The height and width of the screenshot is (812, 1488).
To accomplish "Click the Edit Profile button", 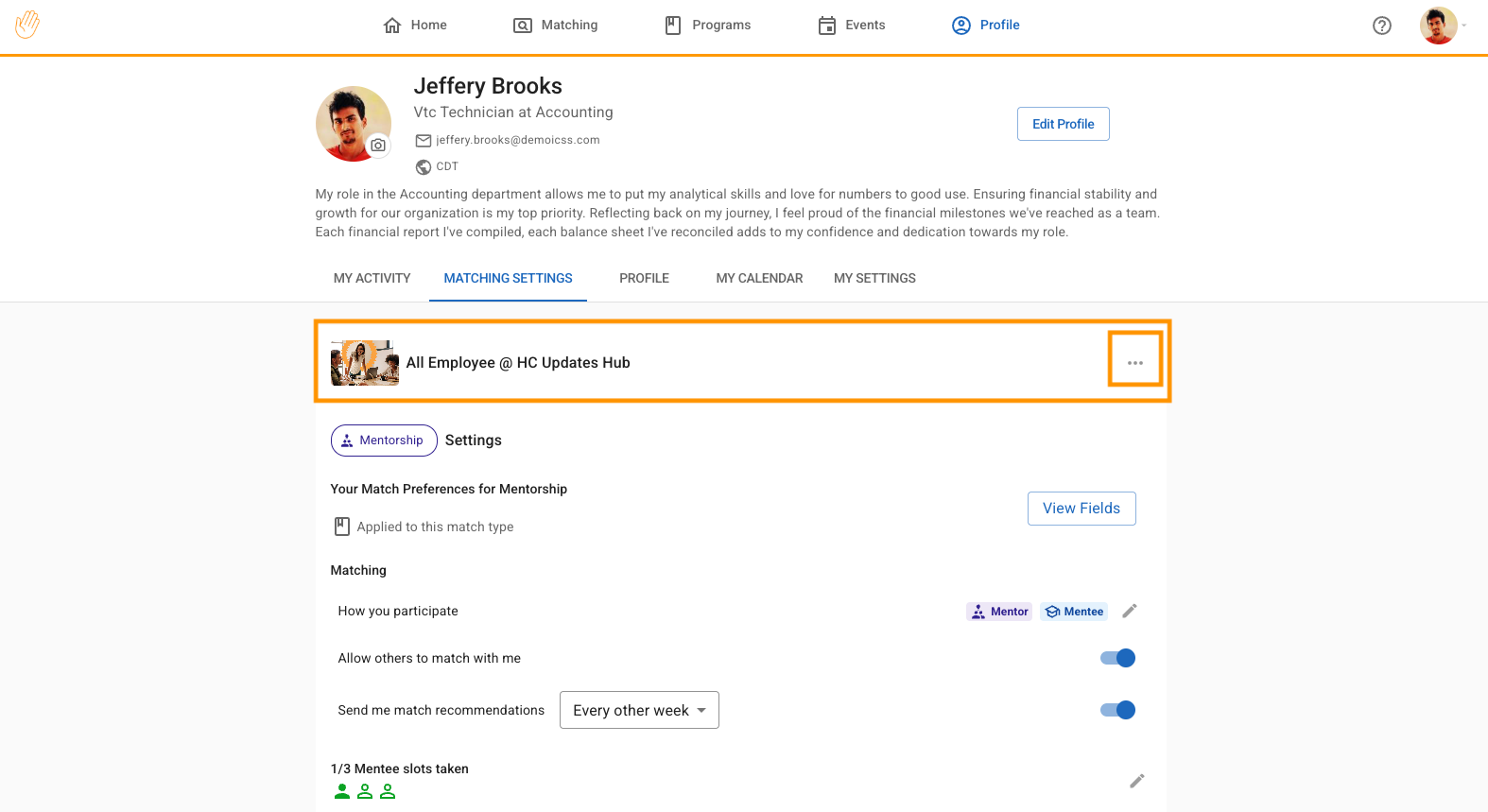I will [x=1063, y=124].
